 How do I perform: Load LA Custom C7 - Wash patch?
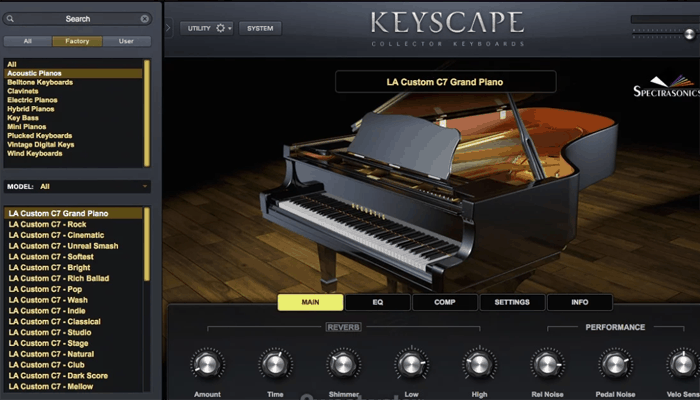point(74,300)
